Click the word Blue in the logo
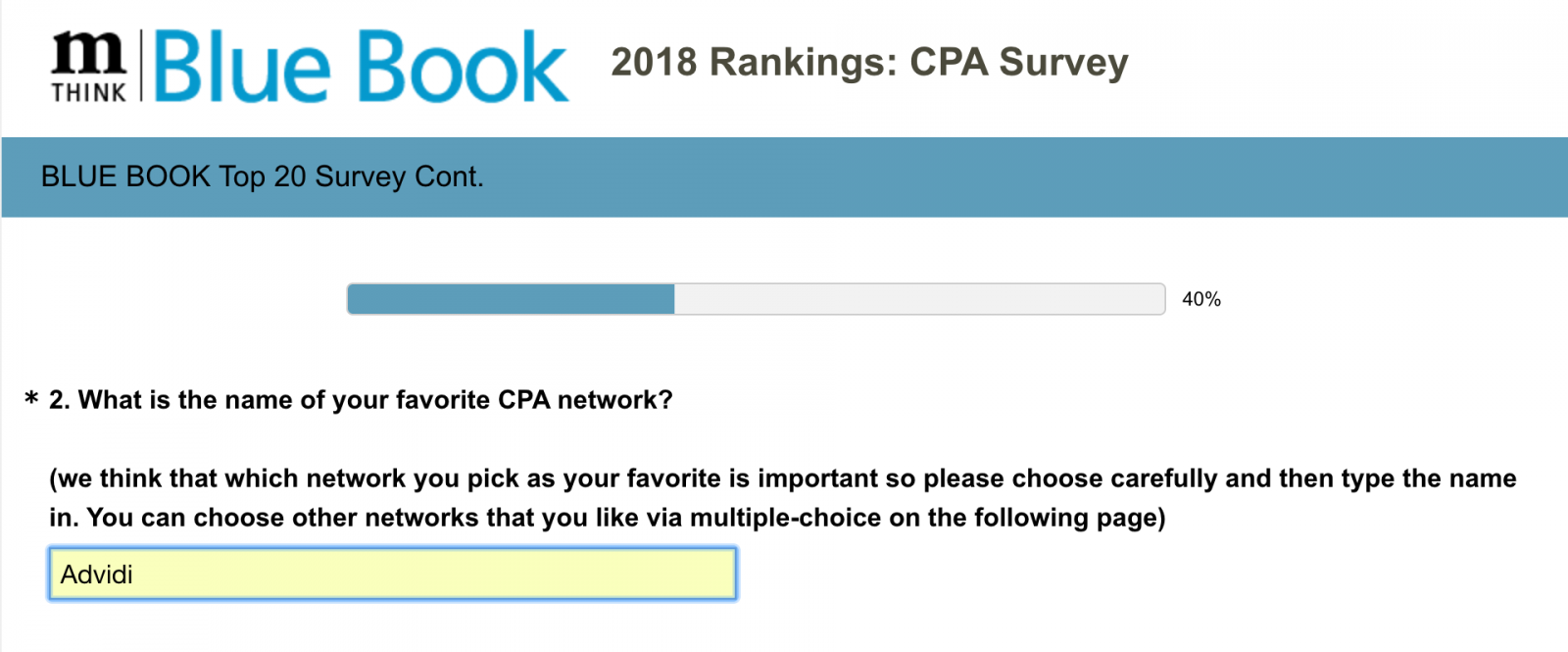This screenshot has width=1568, height=652. pos(241,66)
